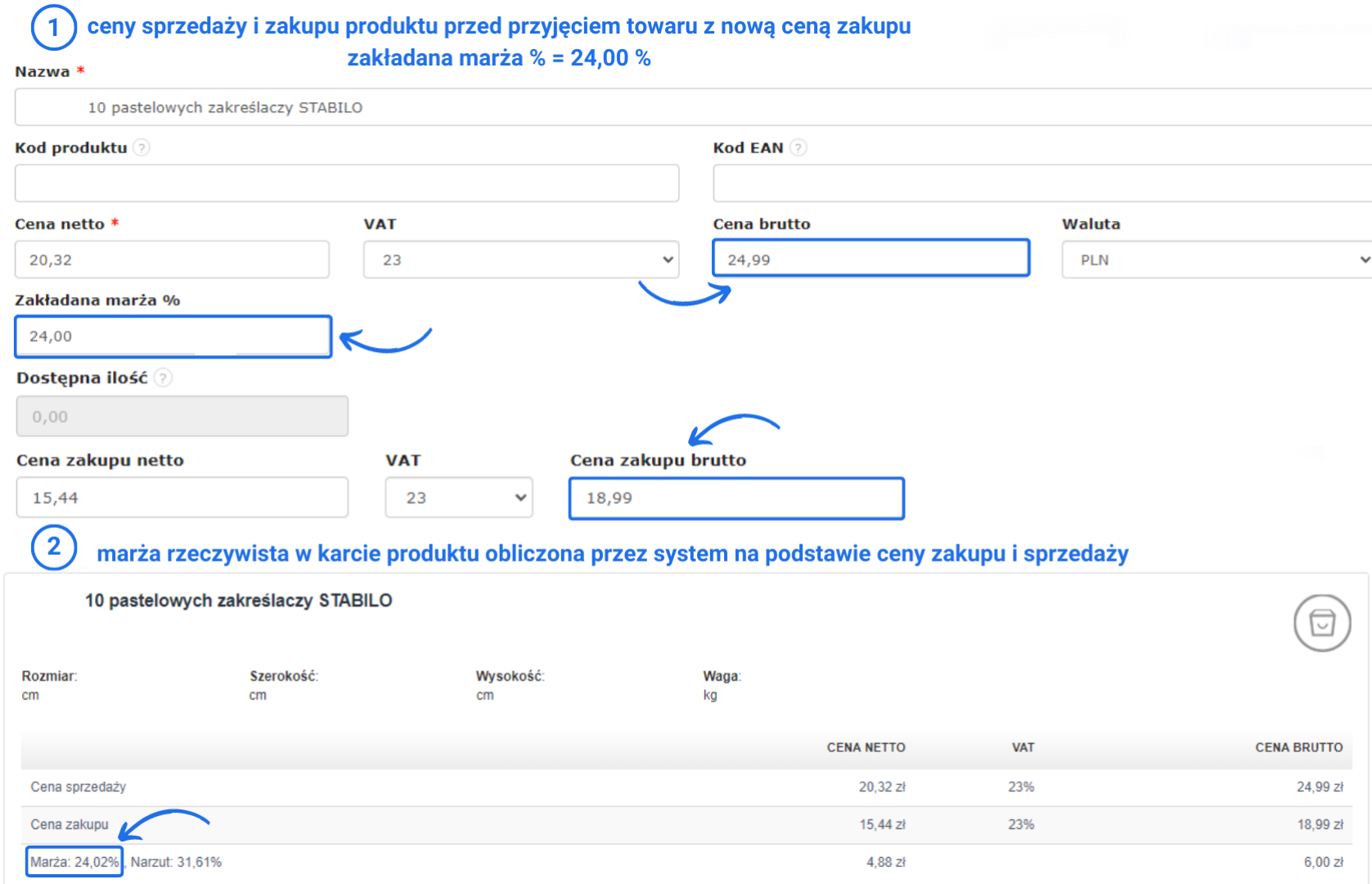Click the disabled Dostępna ilość field
1372x884 pixels.
pos(182,416)
